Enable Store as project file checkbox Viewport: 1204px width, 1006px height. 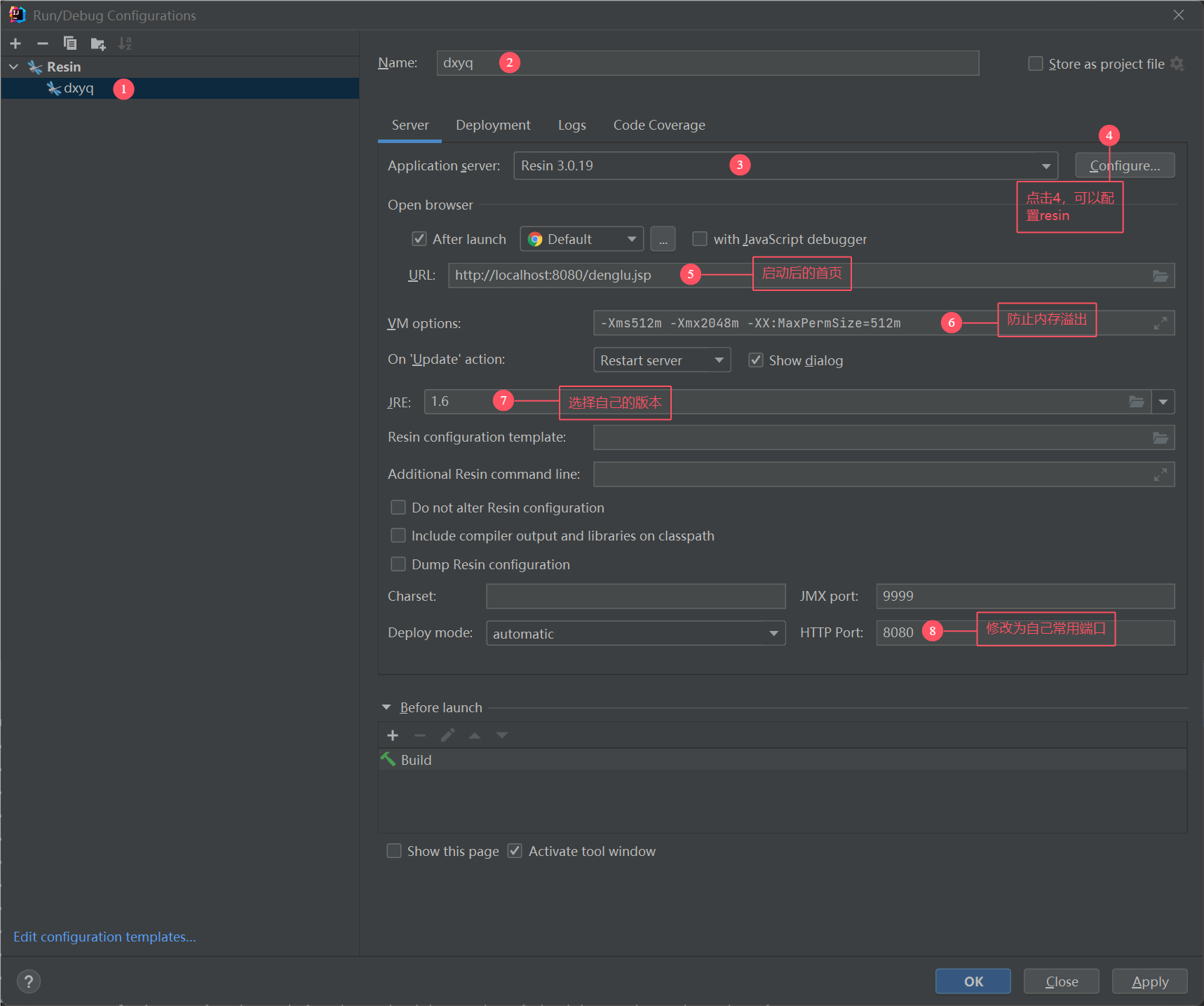1035,64
